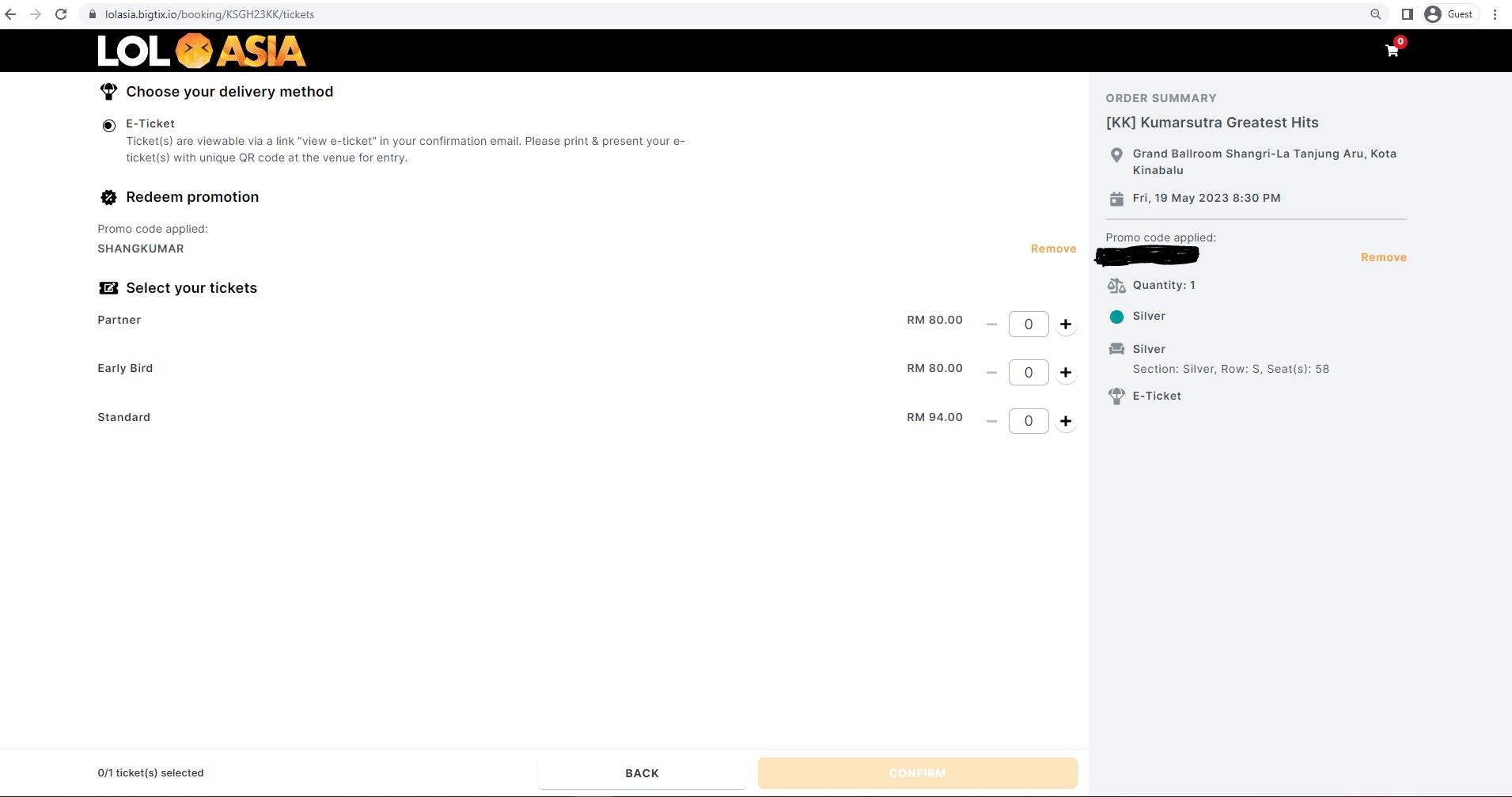Decrease Early Bird ticket quantity
The height and width of the screenshot is (797, 1512).
(x=991, y=373)
